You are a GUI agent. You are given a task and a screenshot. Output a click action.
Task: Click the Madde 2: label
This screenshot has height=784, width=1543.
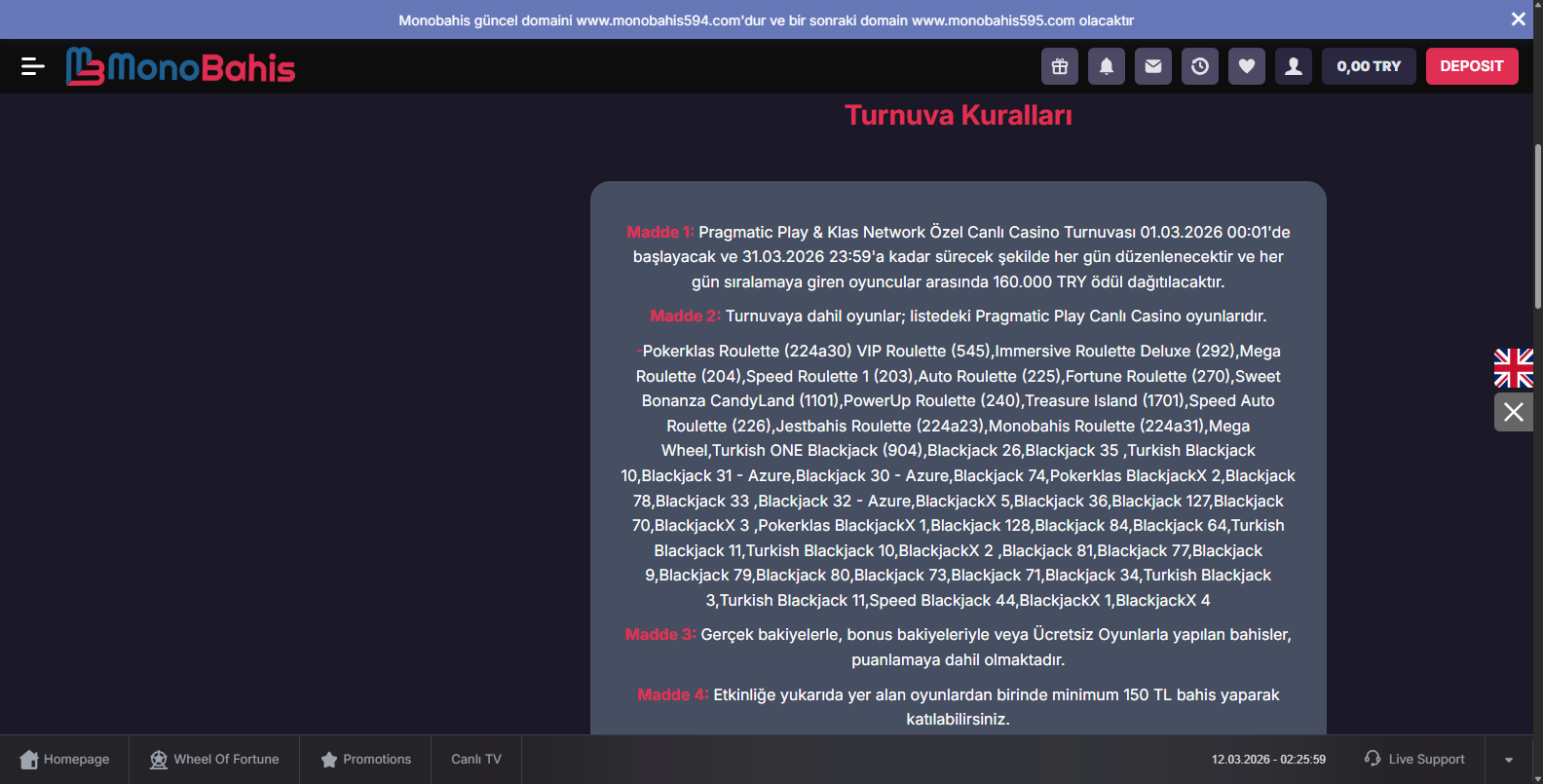pos(686,316)
